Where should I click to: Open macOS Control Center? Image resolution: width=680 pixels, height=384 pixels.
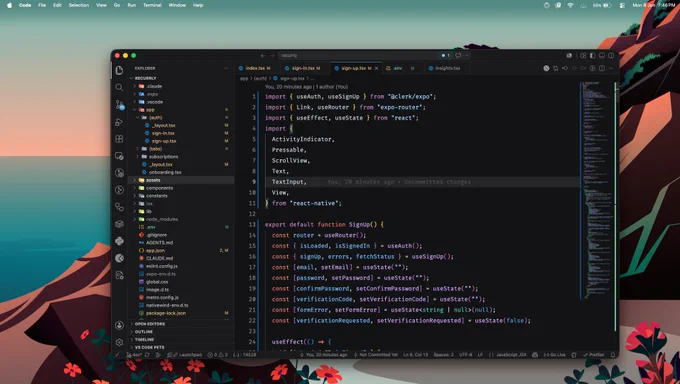(622, 5)
